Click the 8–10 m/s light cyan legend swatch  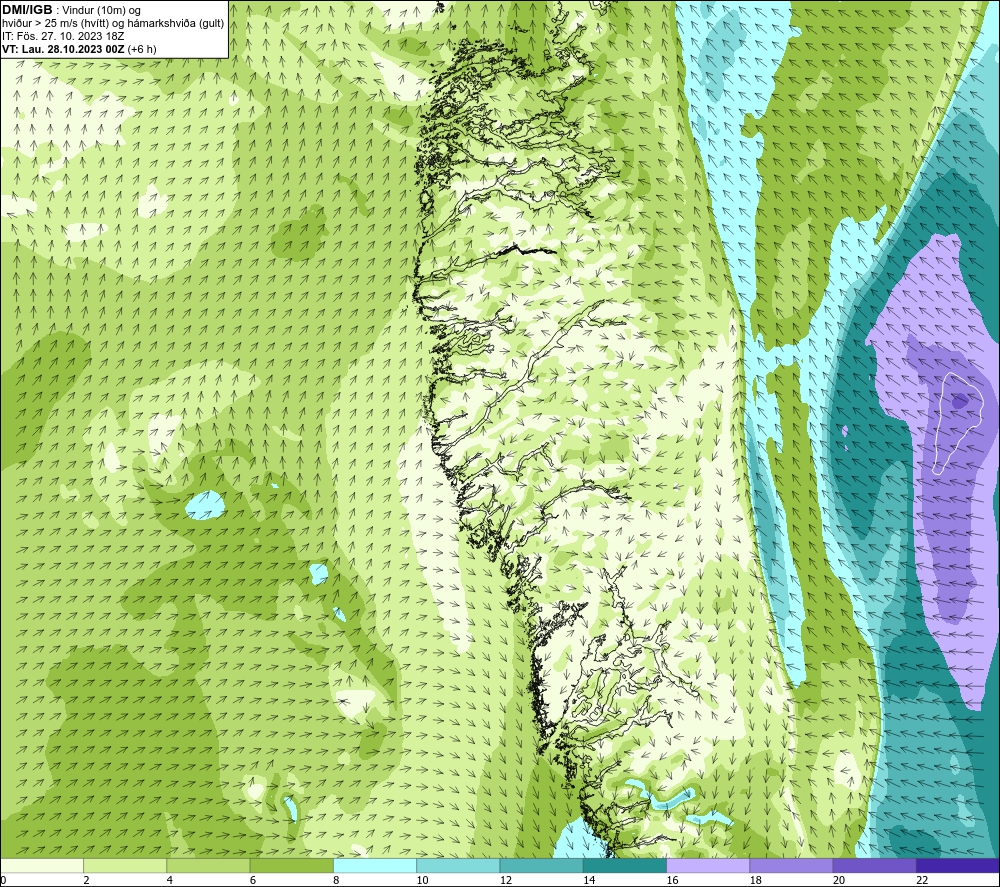(375, 865)
